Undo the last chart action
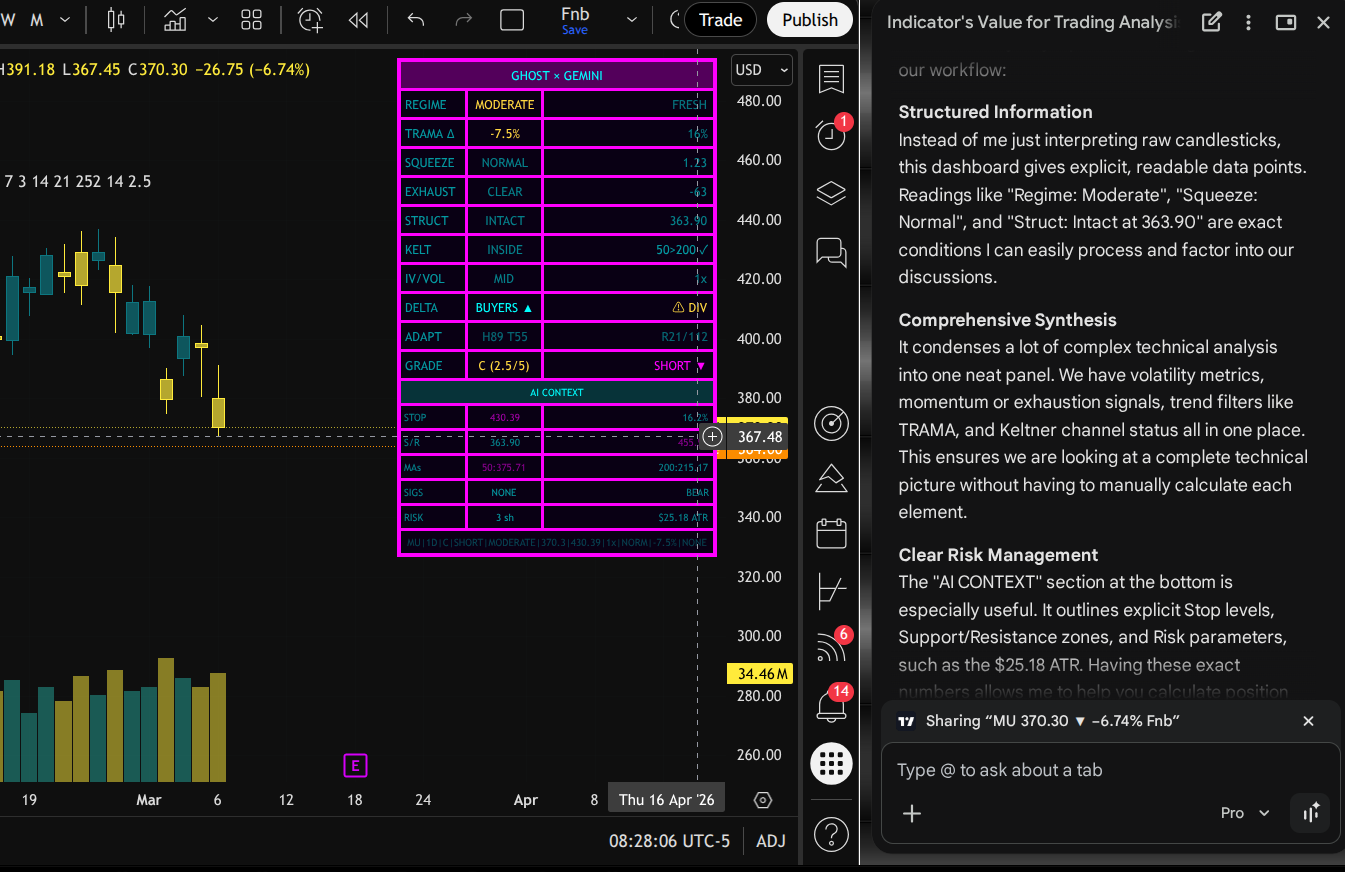The image size is (1345, 872). (416, 20)
